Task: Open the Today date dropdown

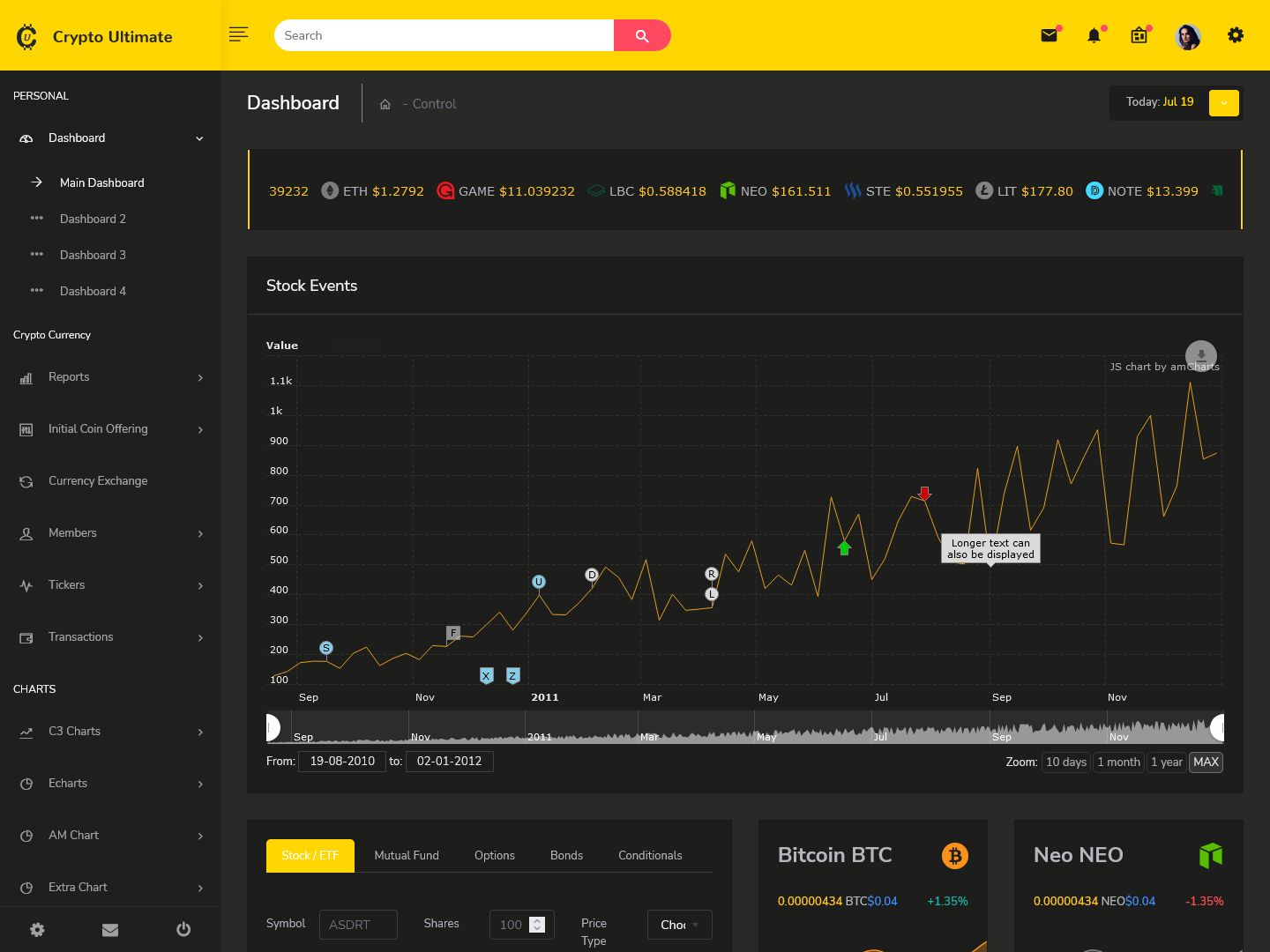Action: coord(1223,103)
